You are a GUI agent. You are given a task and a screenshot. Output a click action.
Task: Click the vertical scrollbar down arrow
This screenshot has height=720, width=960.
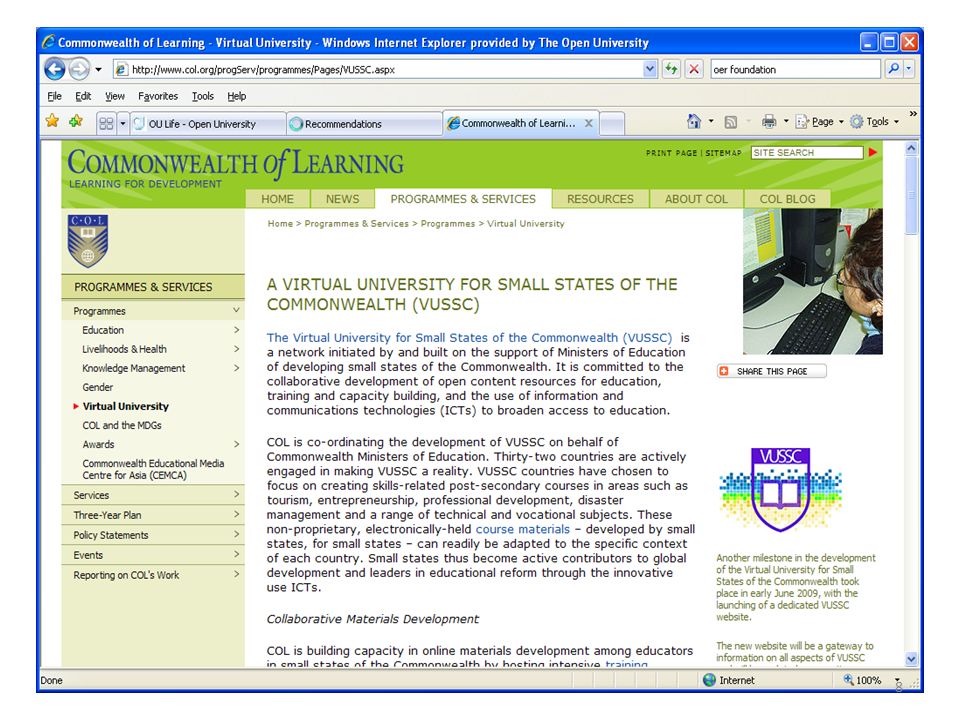911,659
